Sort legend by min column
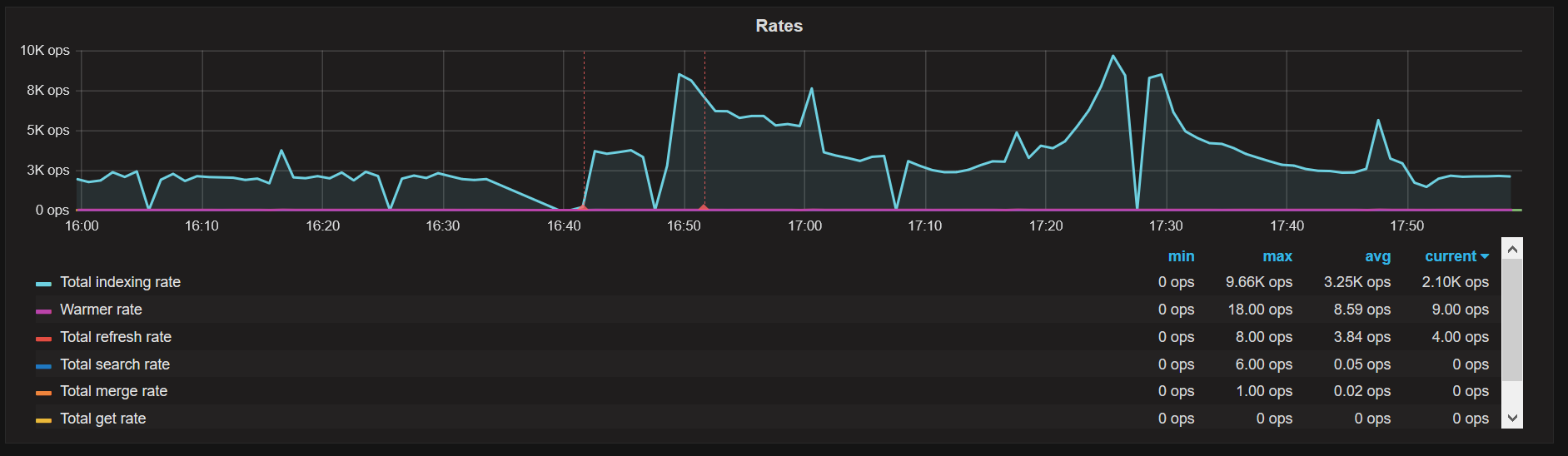 (x=1181, y=256)
